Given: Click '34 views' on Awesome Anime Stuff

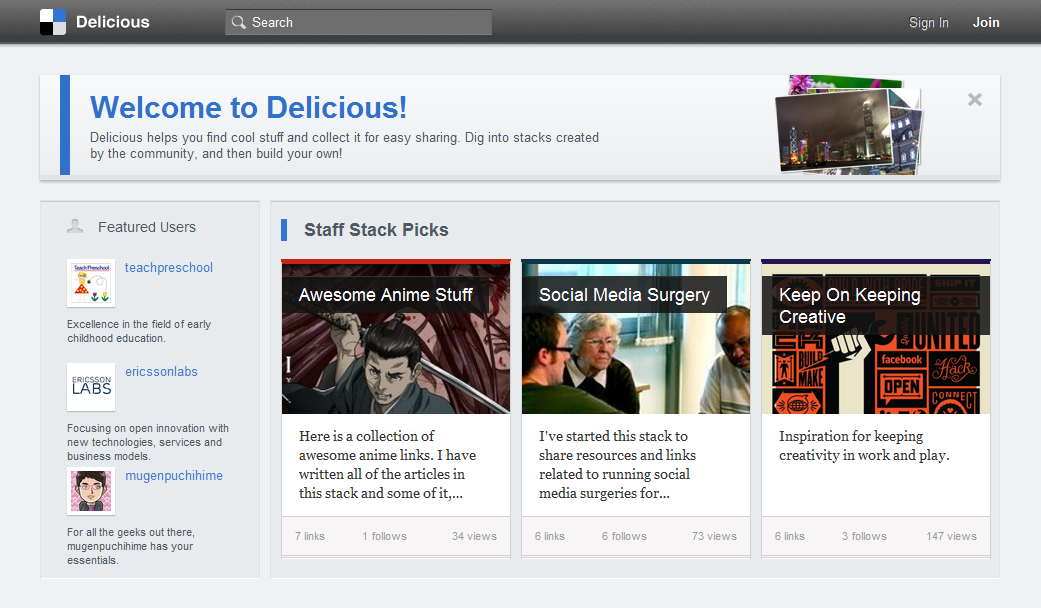Looking at the screenshot, I should pos(474,536).
